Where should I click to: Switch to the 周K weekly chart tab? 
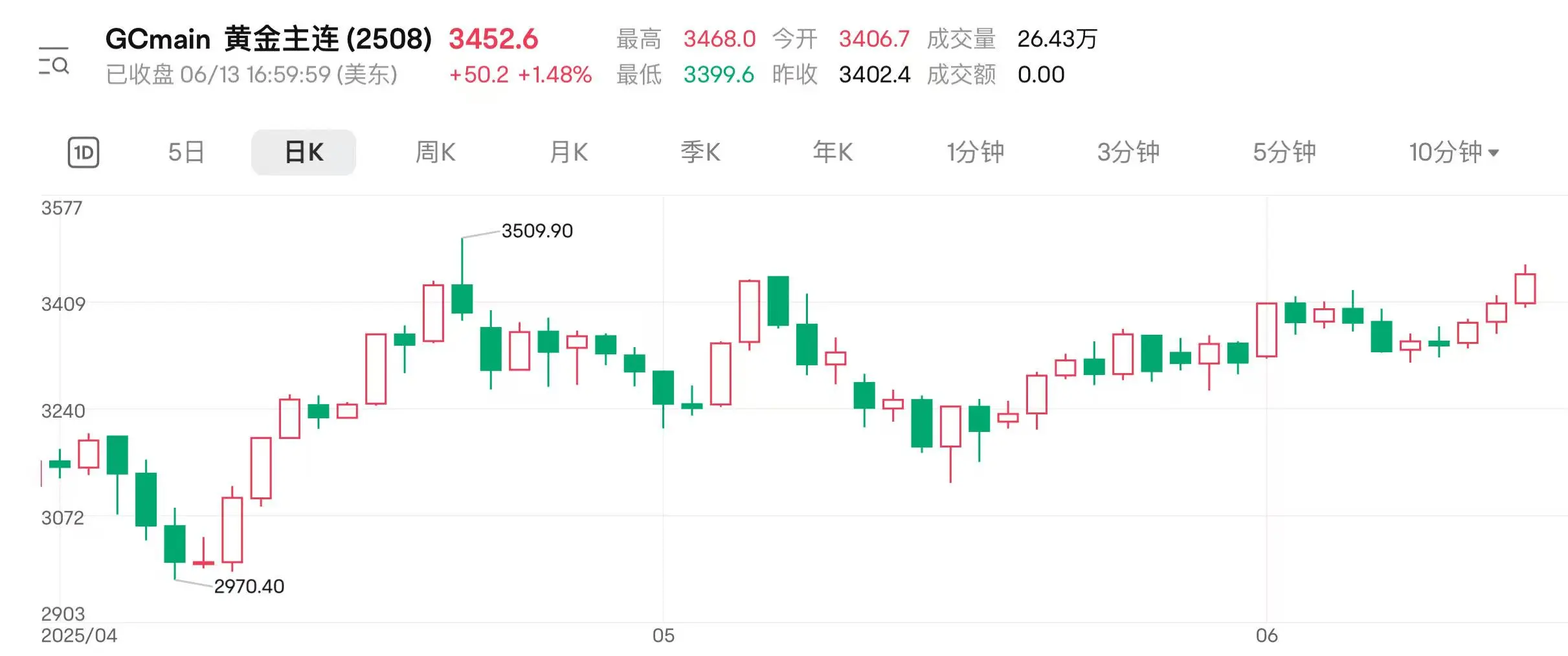(436, 152)
